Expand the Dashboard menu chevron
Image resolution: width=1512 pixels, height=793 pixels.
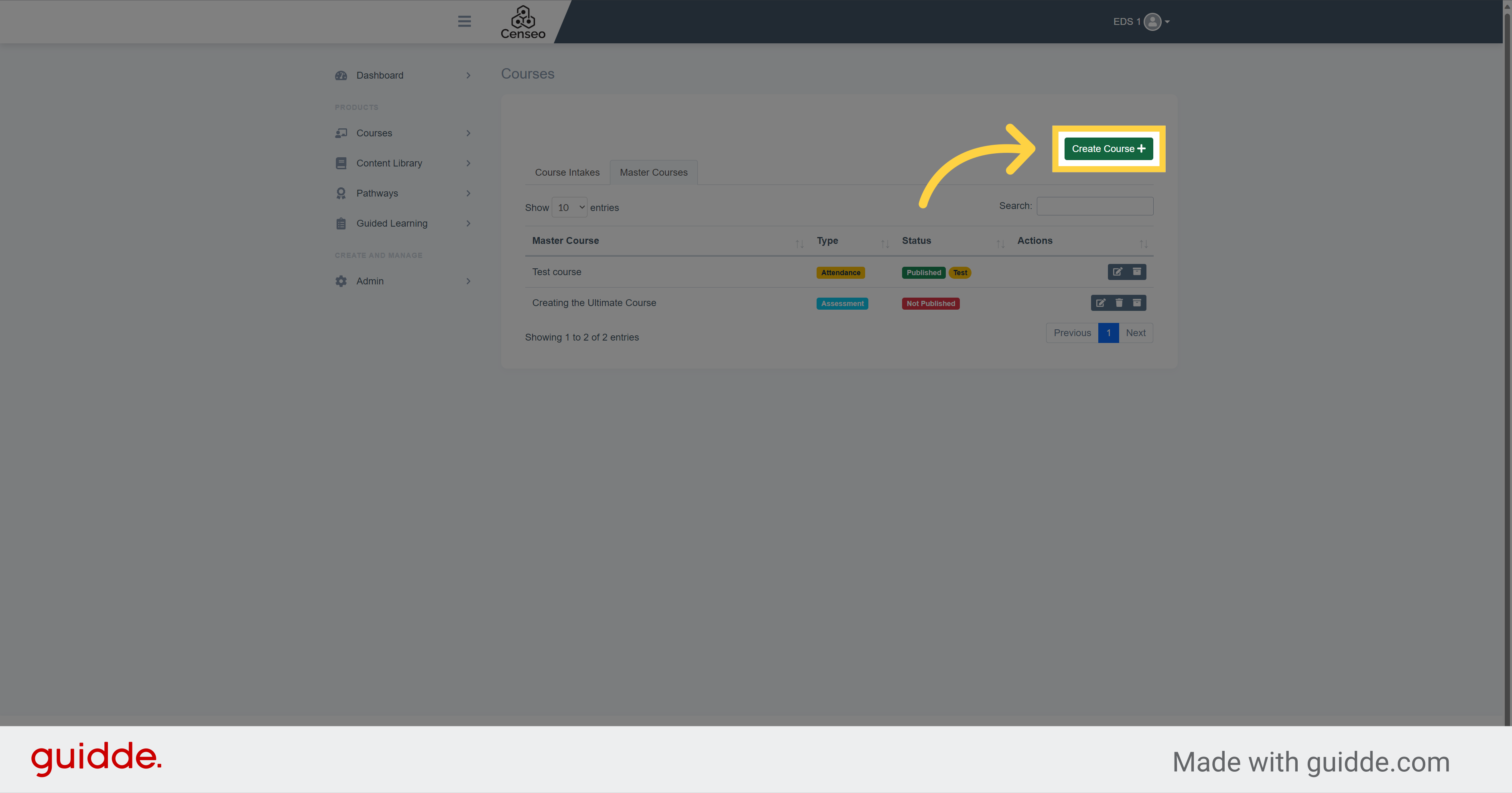click(467, 75)
